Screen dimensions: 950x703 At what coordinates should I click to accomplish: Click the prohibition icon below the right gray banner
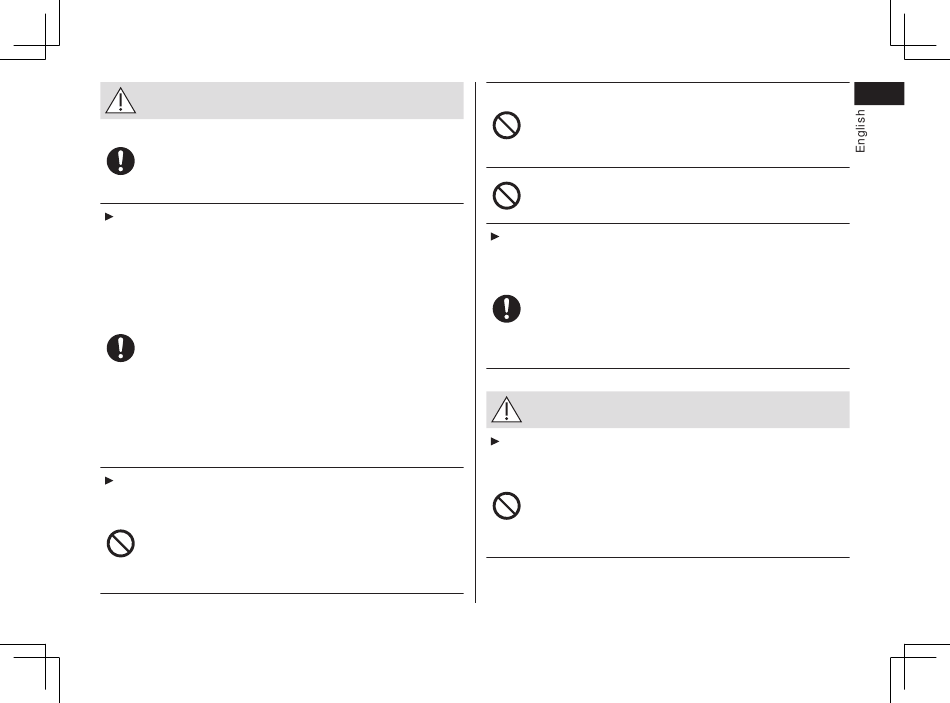pos(507,506)
